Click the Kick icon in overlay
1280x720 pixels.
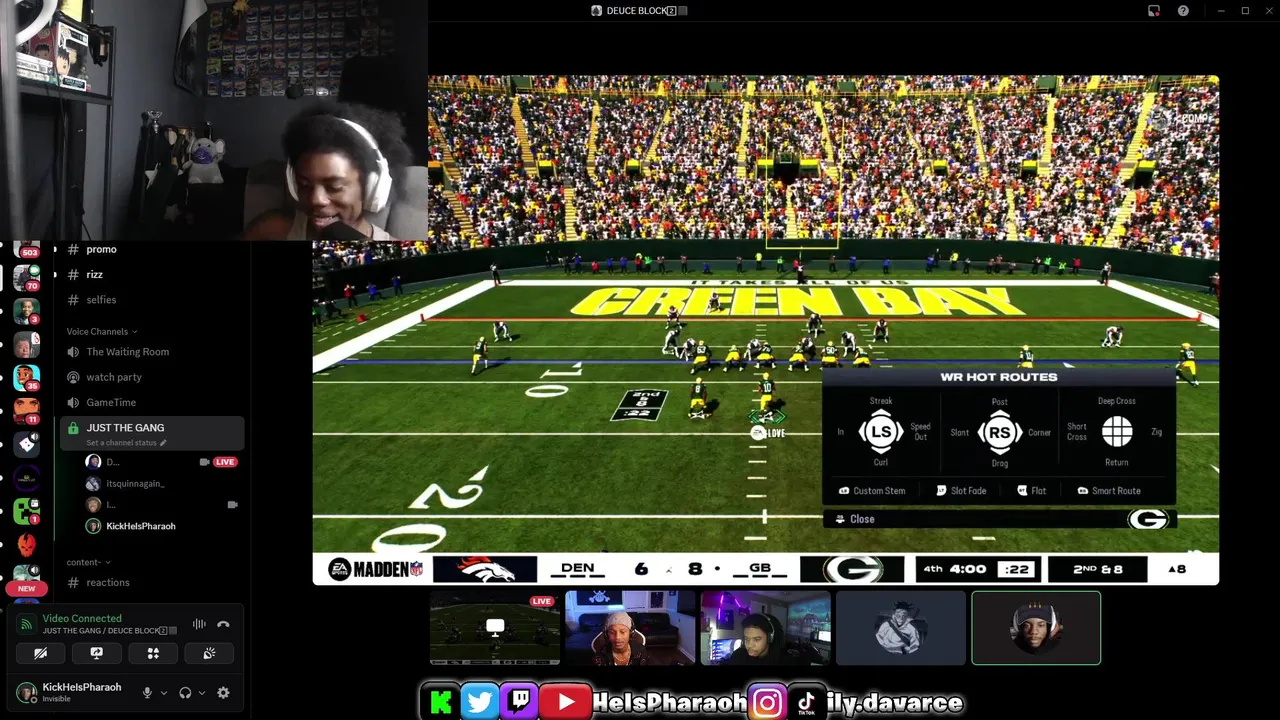pos(441,702)
